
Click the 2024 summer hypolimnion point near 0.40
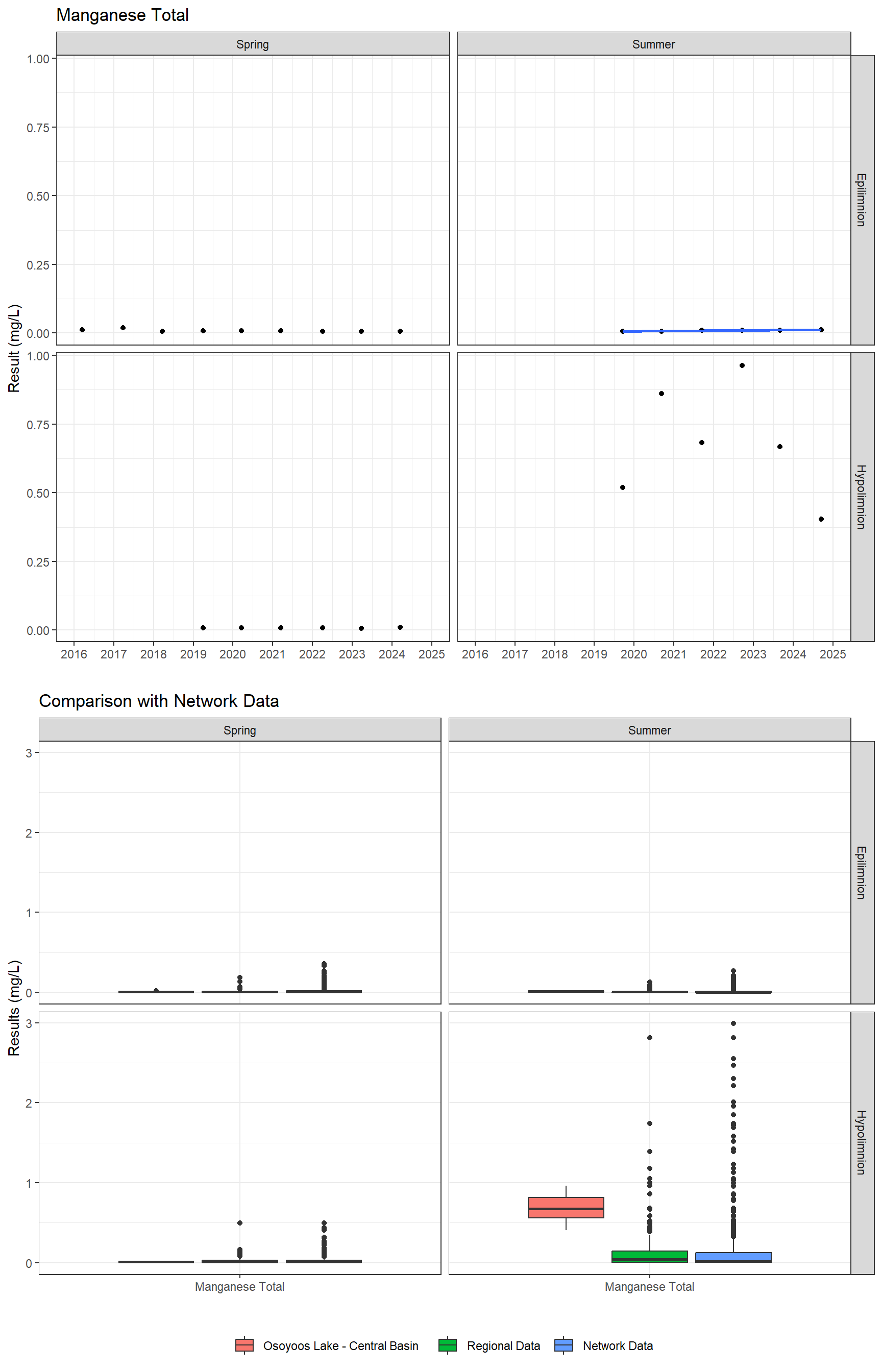[821, 520]
